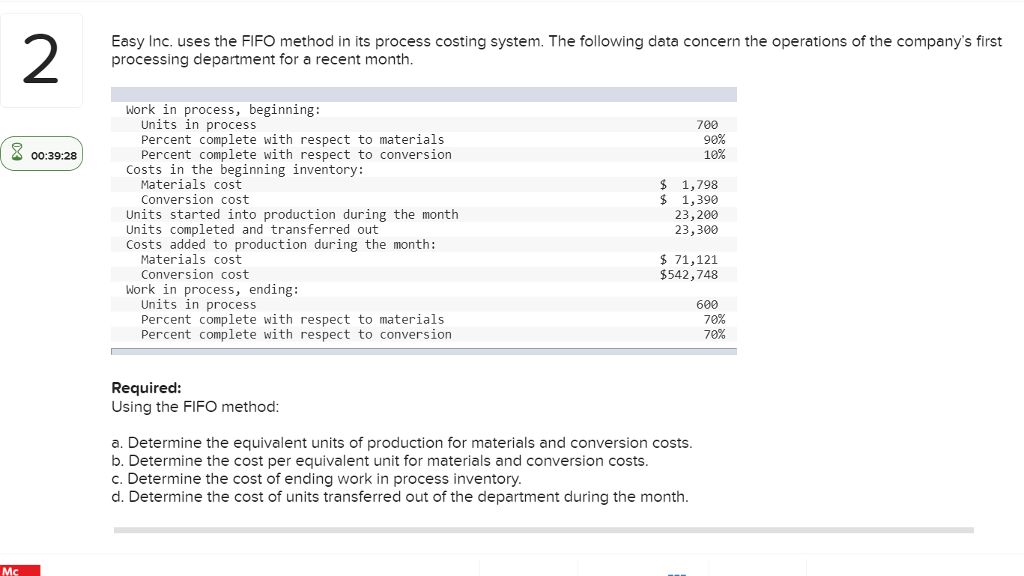Click the hourglass timer icon
This screenshot has height=576, width=1024.
pyautogui.click(x=17, y=155)
